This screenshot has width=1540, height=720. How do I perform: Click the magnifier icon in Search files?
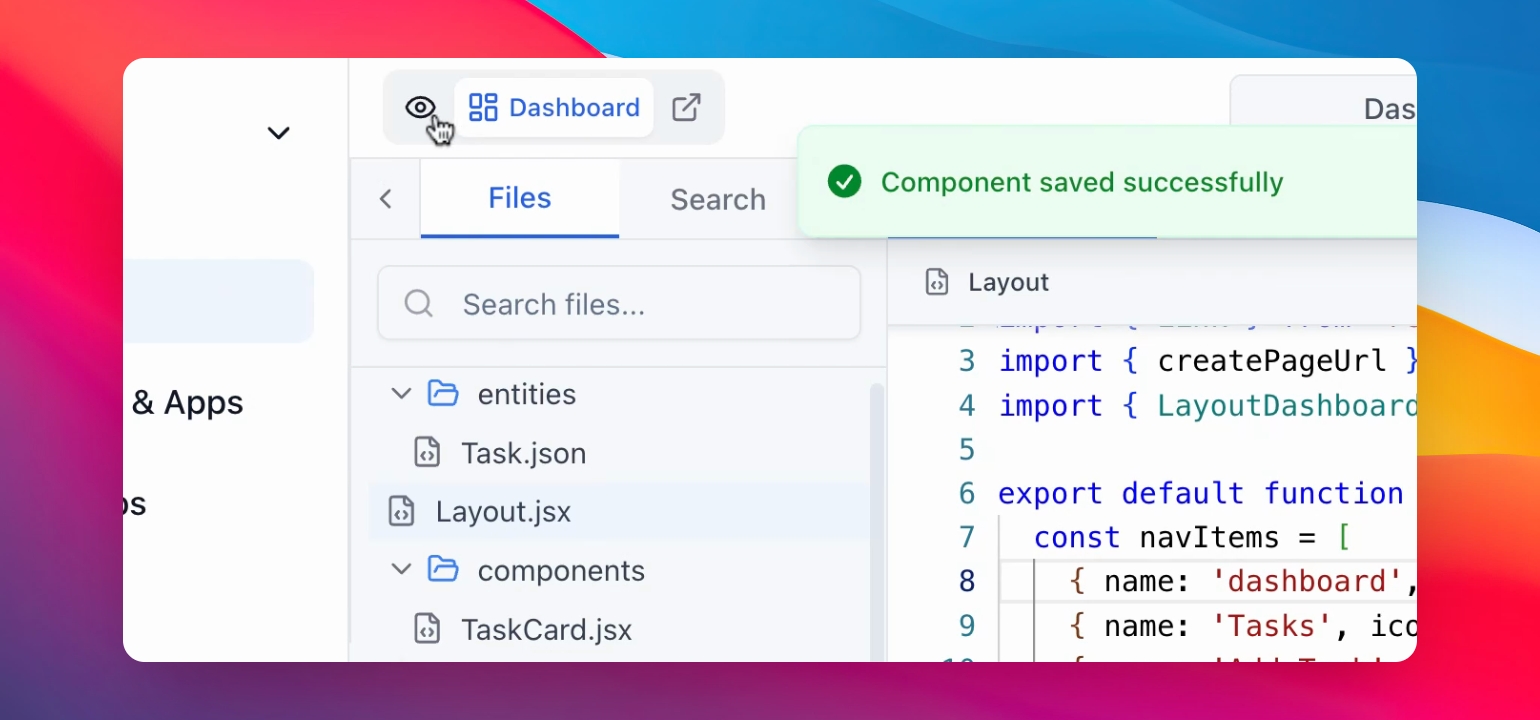(418, 303)
